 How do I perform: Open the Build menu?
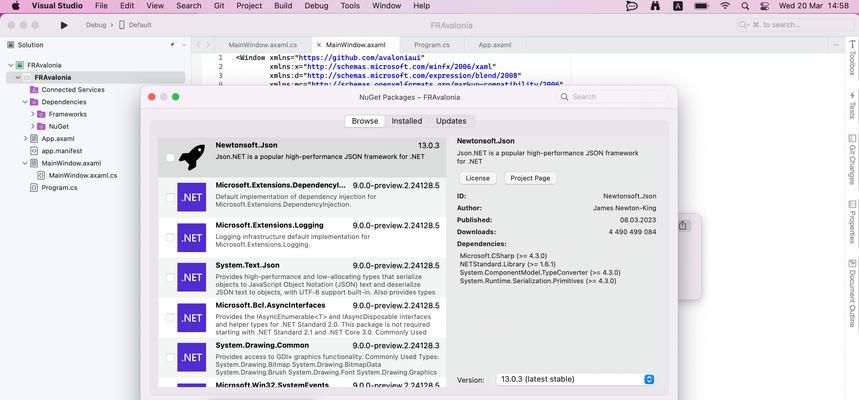tap(283, 6)
